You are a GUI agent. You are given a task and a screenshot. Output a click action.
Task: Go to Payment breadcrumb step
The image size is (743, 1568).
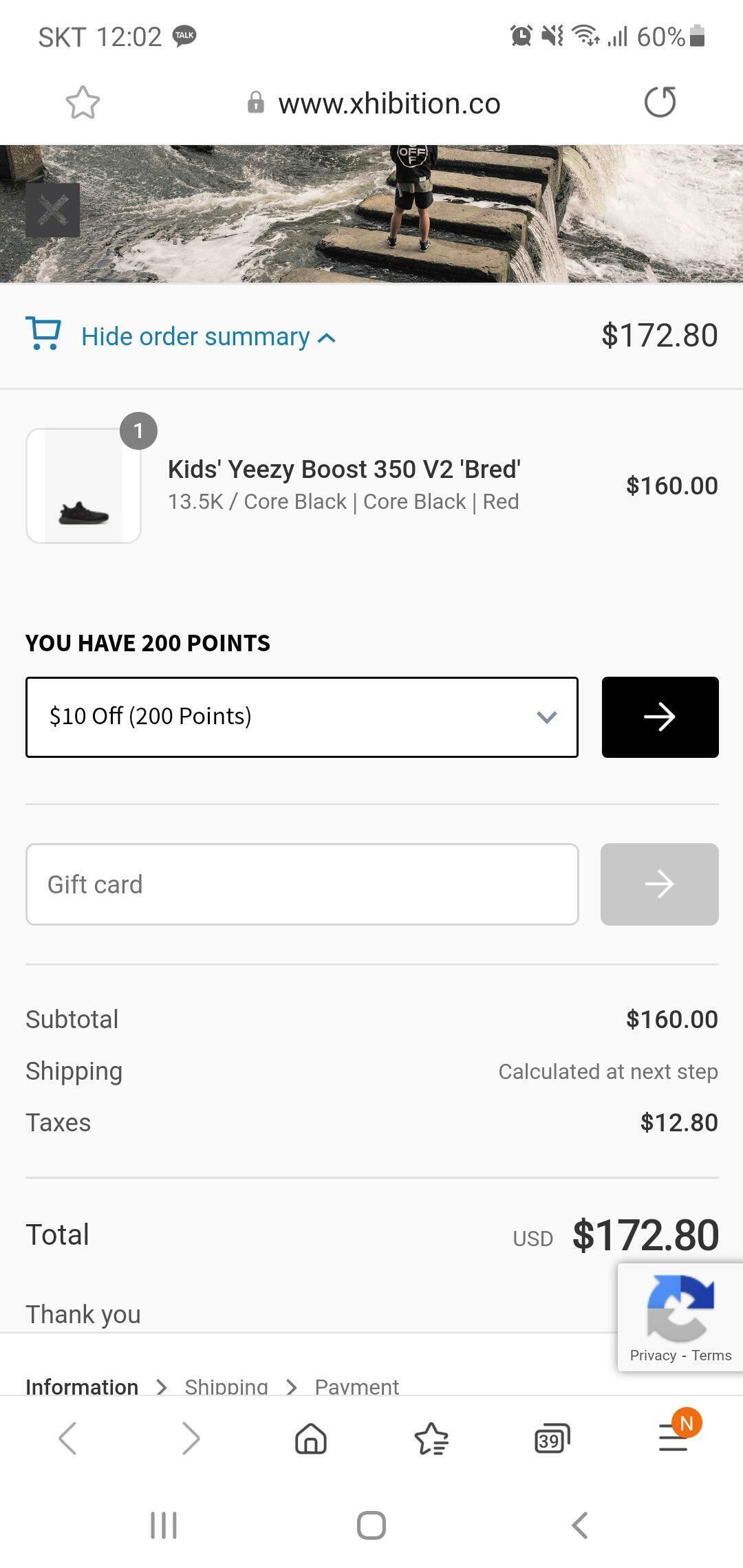356,1386
